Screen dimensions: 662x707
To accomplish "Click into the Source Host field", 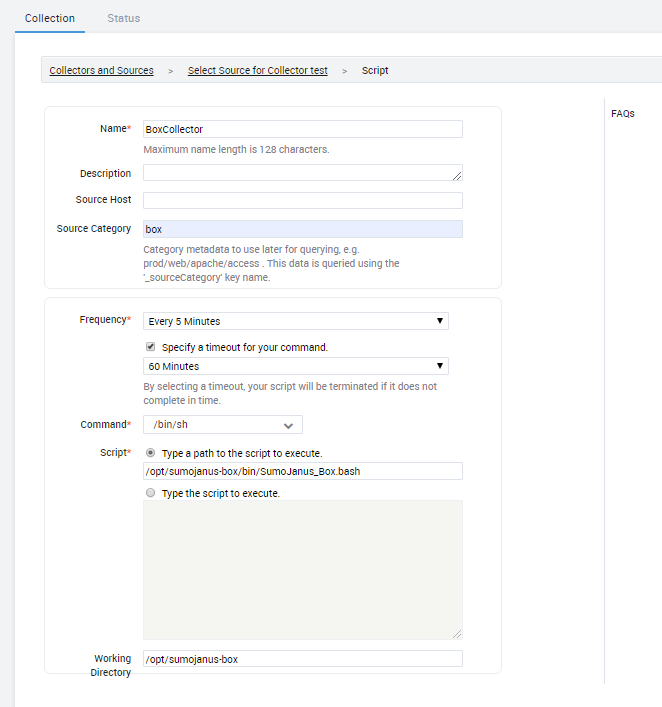I will click(303, 200).
